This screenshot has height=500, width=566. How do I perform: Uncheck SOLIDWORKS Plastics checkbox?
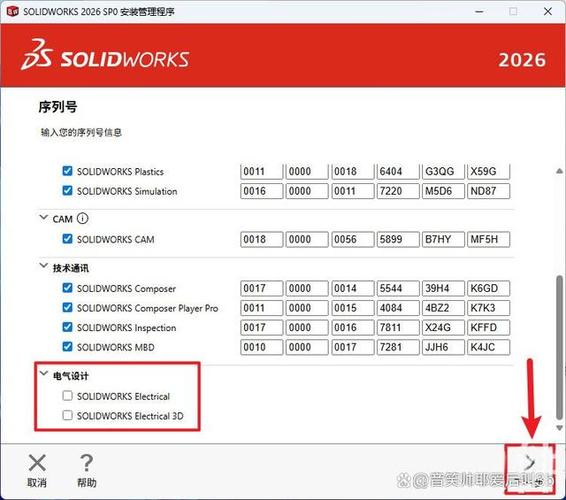pos(67,171)
